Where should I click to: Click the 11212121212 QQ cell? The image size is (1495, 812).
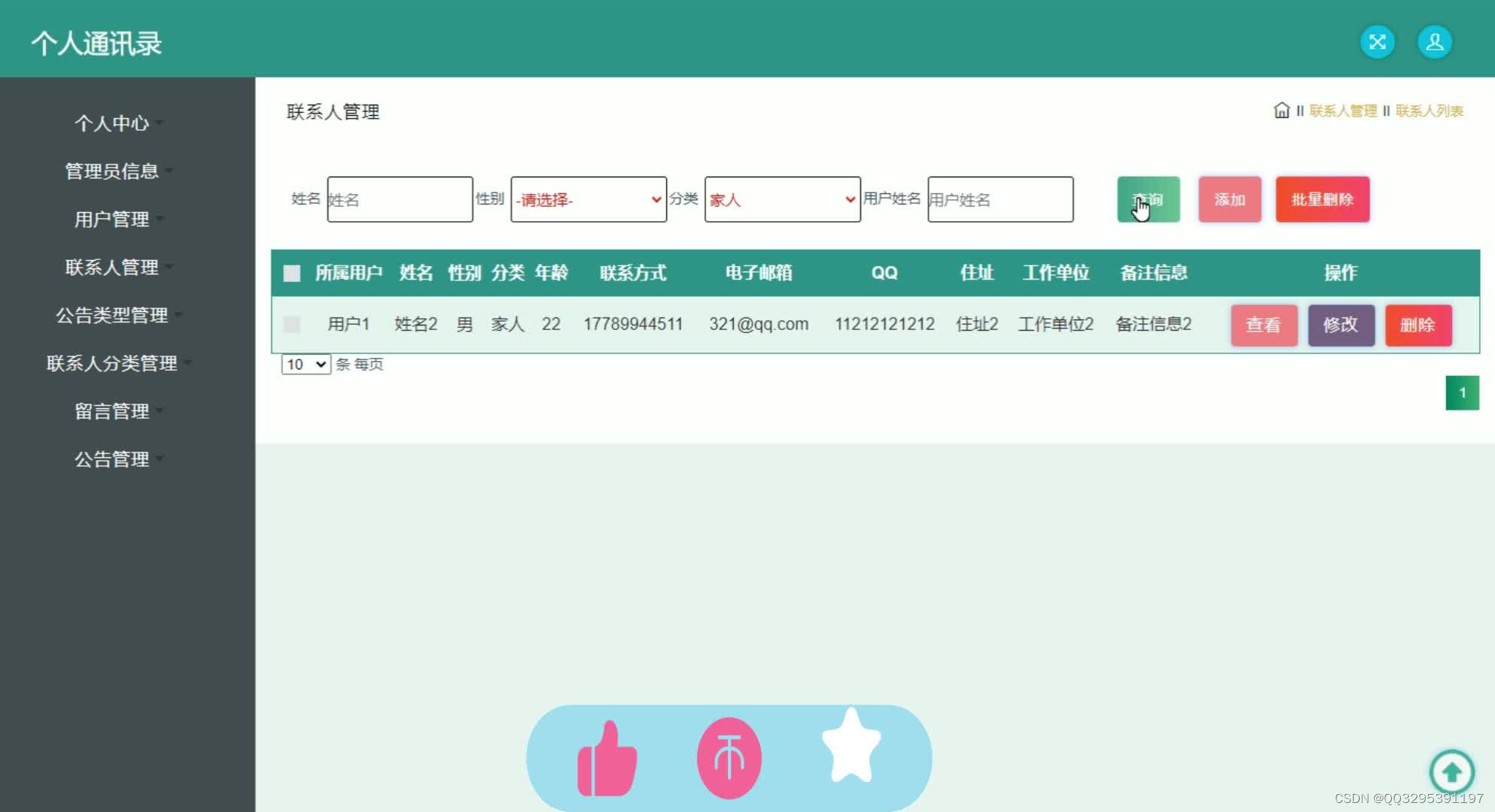tap(884, 324)
